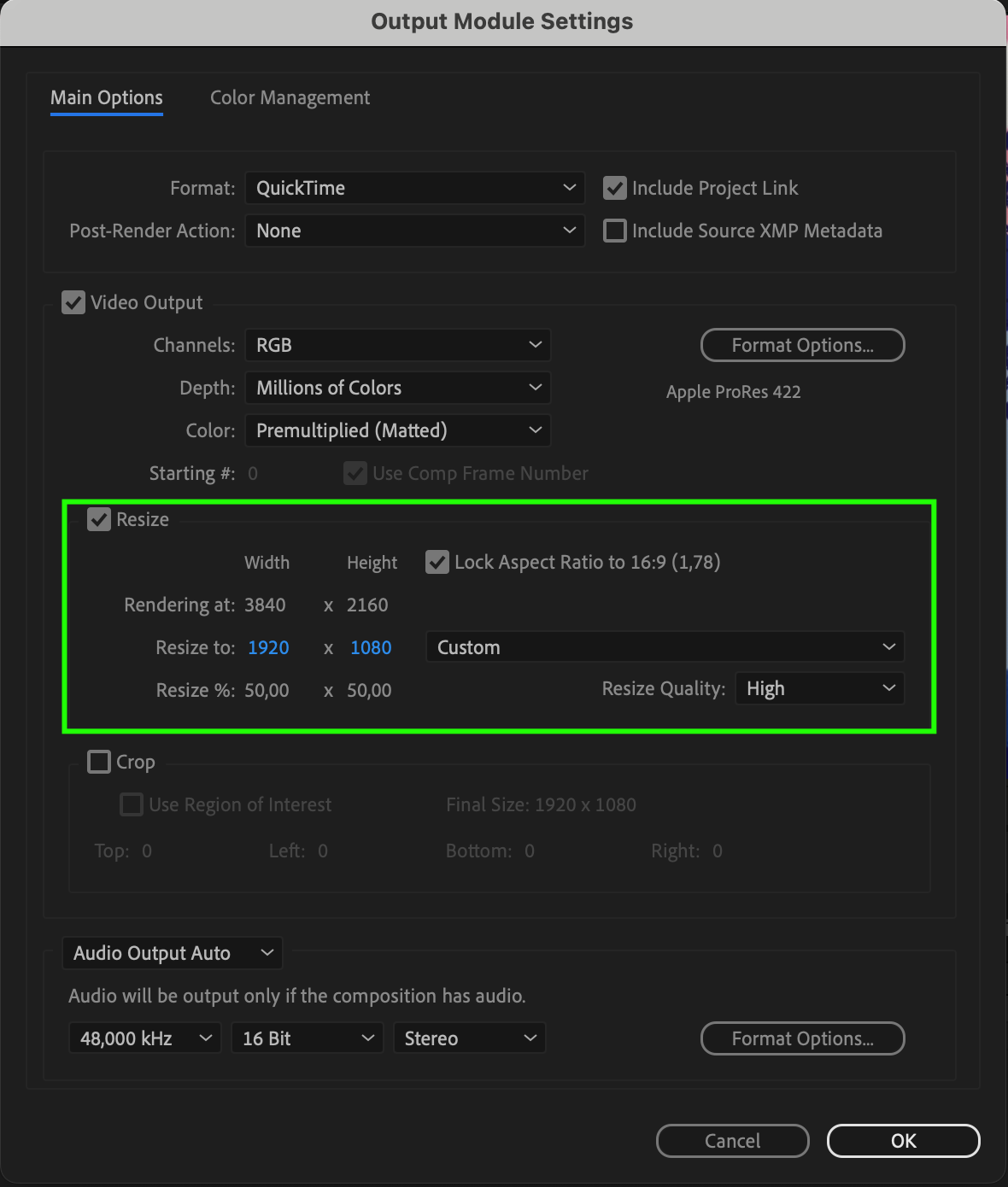Click the Resize to width value 1920
The width and height of the screenshot is (1008, 1187).
tap(268, 647)
